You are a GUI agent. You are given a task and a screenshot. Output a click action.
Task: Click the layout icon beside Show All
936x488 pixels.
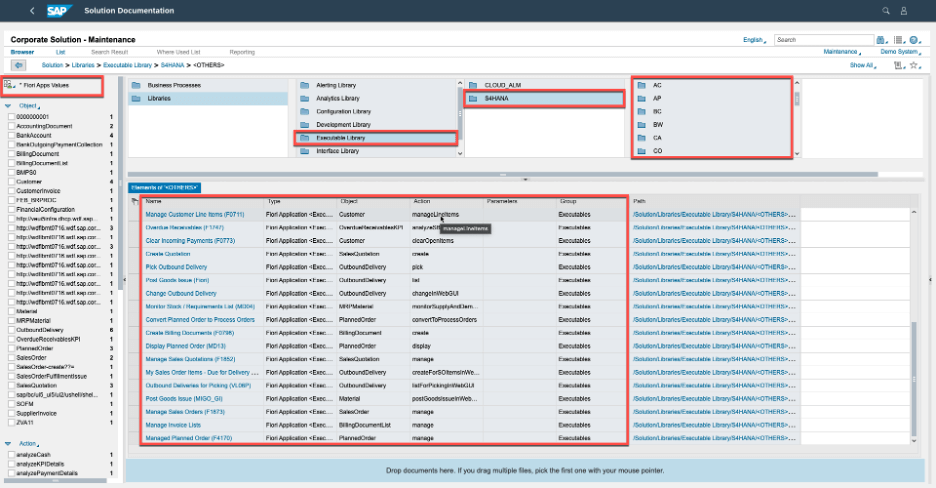pos(897,65)
